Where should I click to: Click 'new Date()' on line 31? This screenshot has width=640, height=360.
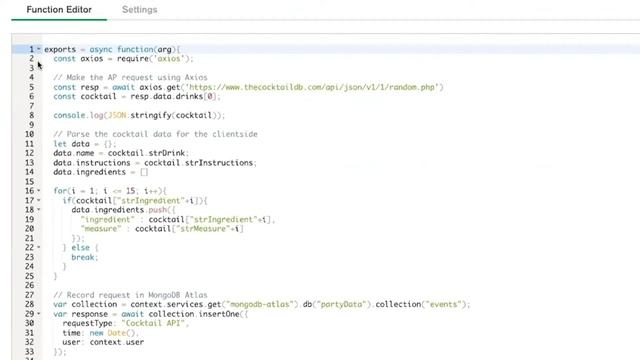[x=112, y=333]
